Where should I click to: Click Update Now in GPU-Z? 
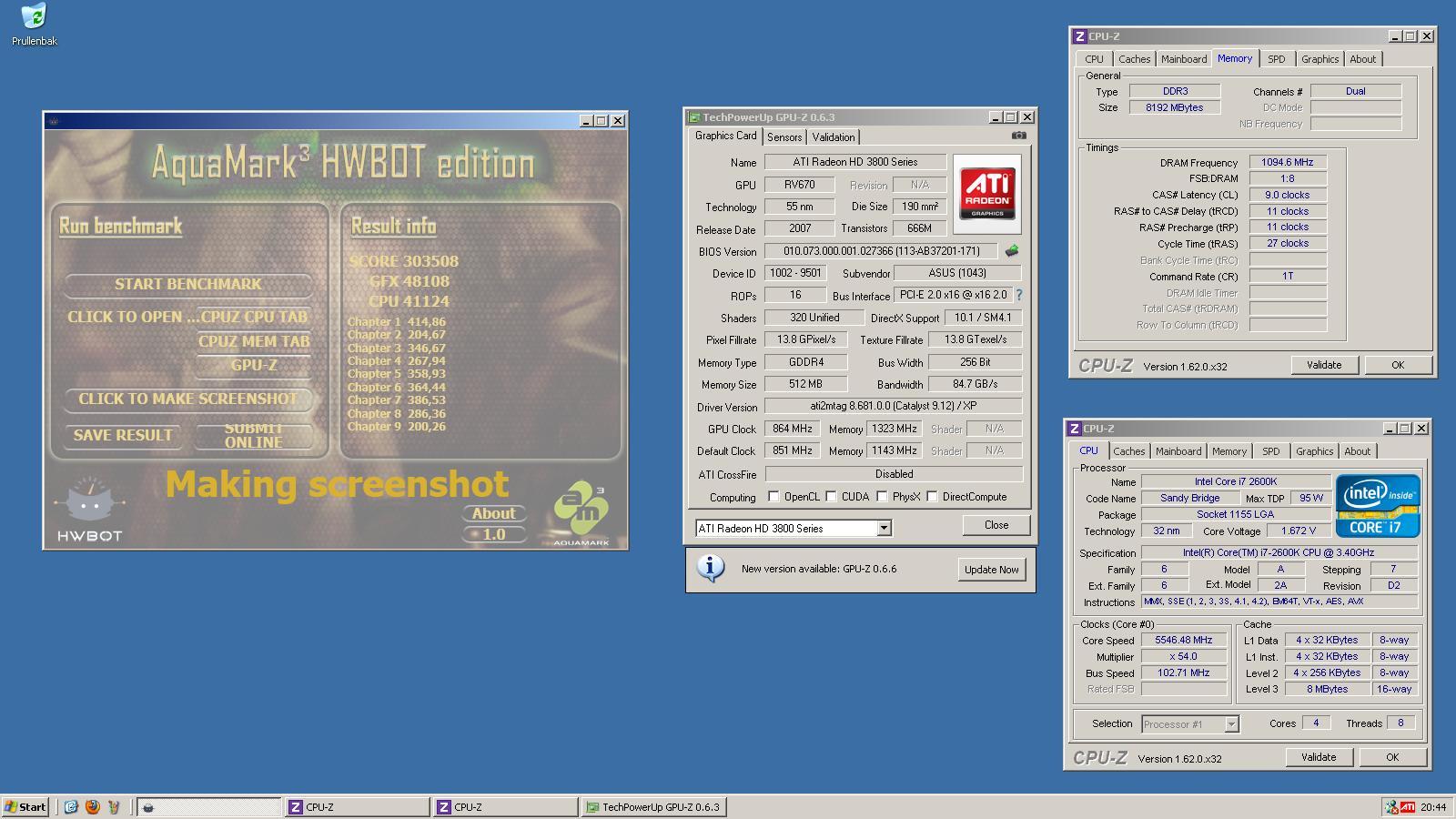tap(992, 570)
